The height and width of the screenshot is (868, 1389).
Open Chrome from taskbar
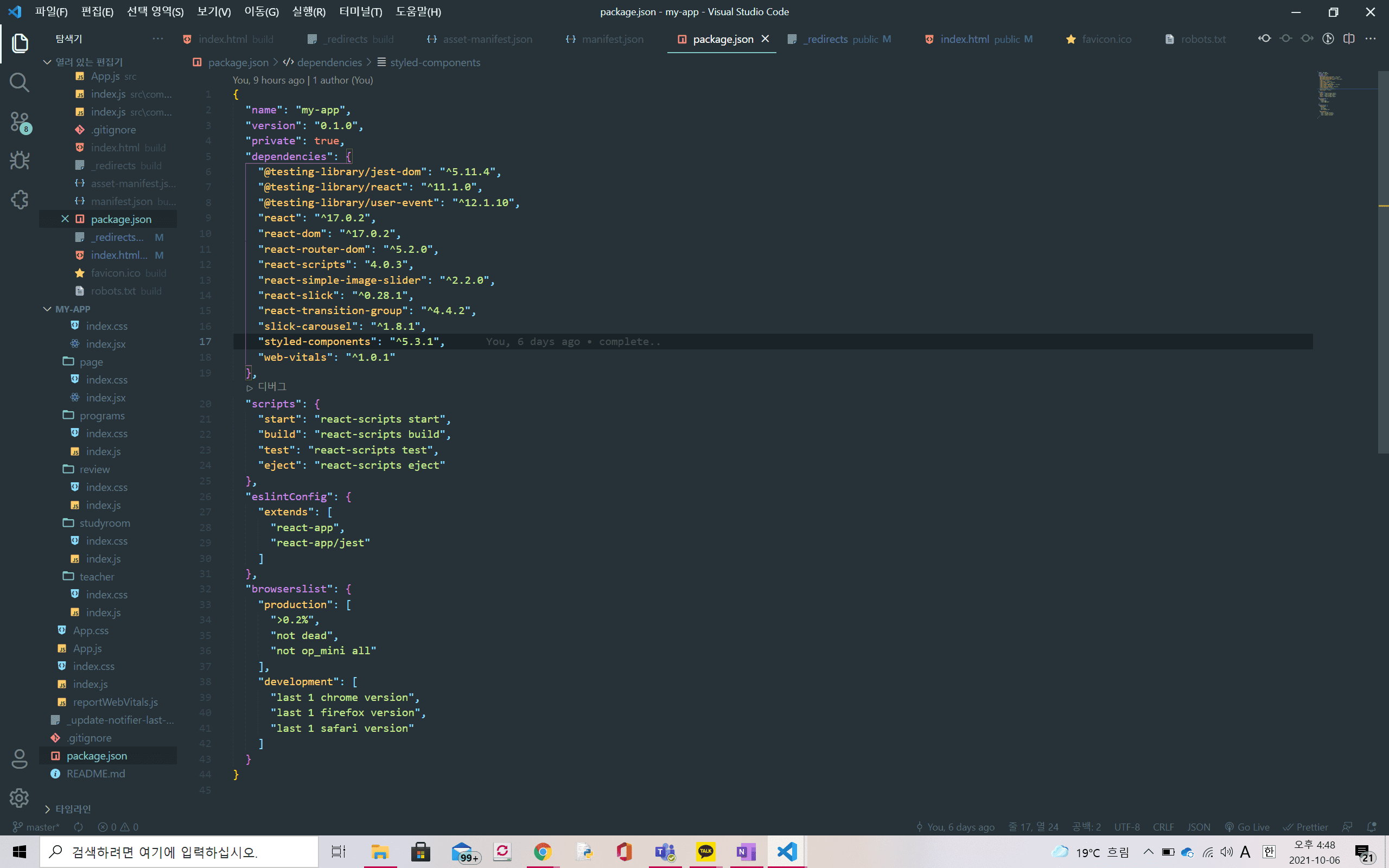543,852
